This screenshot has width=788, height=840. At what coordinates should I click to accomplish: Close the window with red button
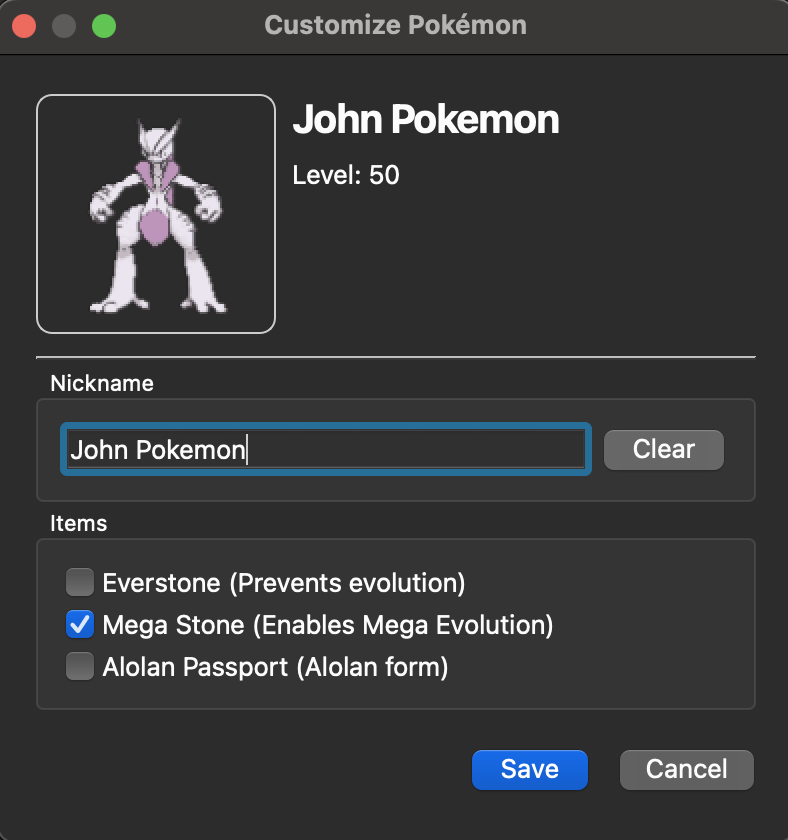click(x=24, y=25)
